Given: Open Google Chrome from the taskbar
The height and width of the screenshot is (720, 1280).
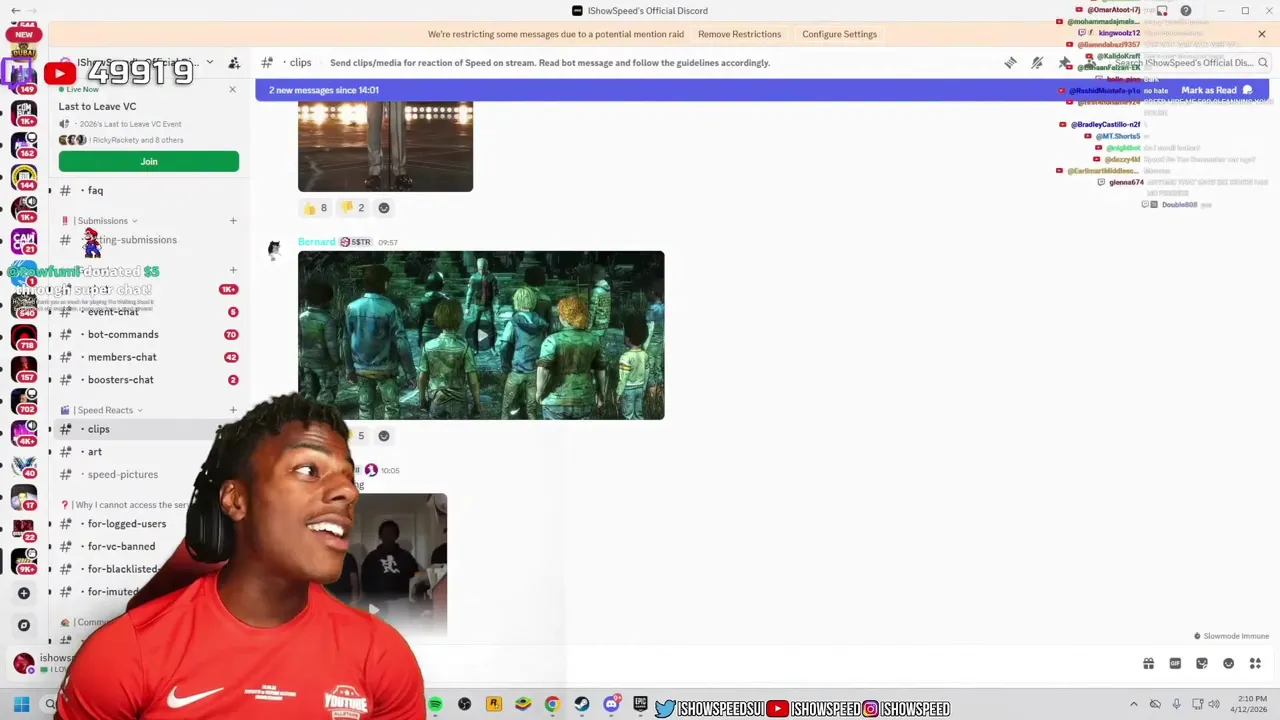Looking at the screenshot, I should (x=552, y=704).
